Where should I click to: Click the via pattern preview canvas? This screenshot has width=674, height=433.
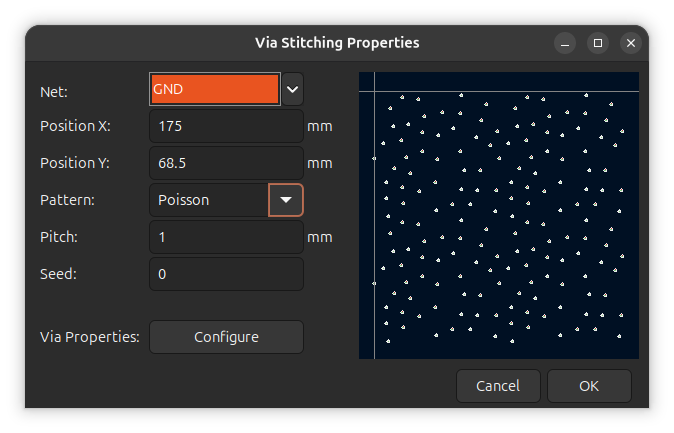(x=499, y=215)
